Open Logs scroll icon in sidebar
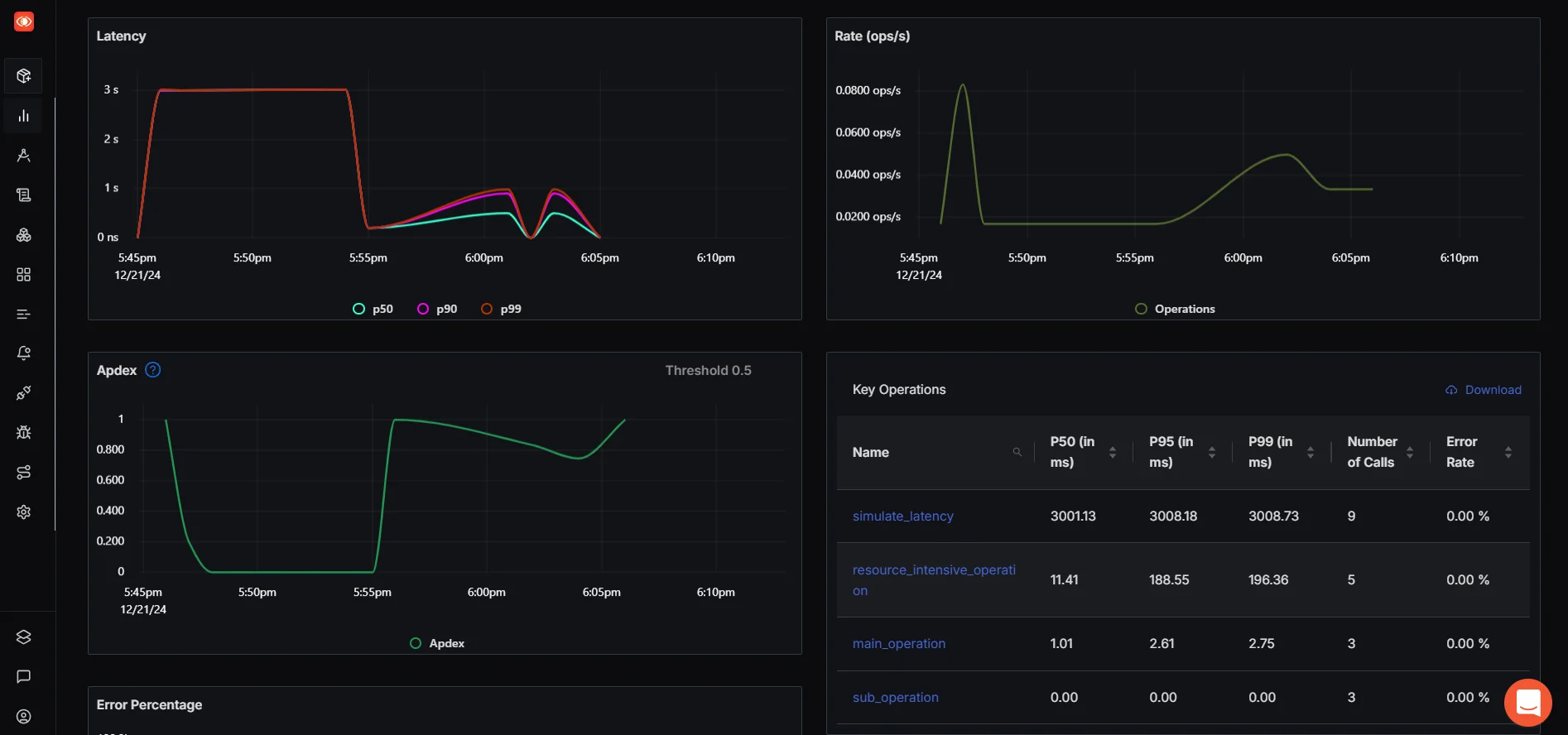This screenshot has height=735, width=1568. click(24, 195)
